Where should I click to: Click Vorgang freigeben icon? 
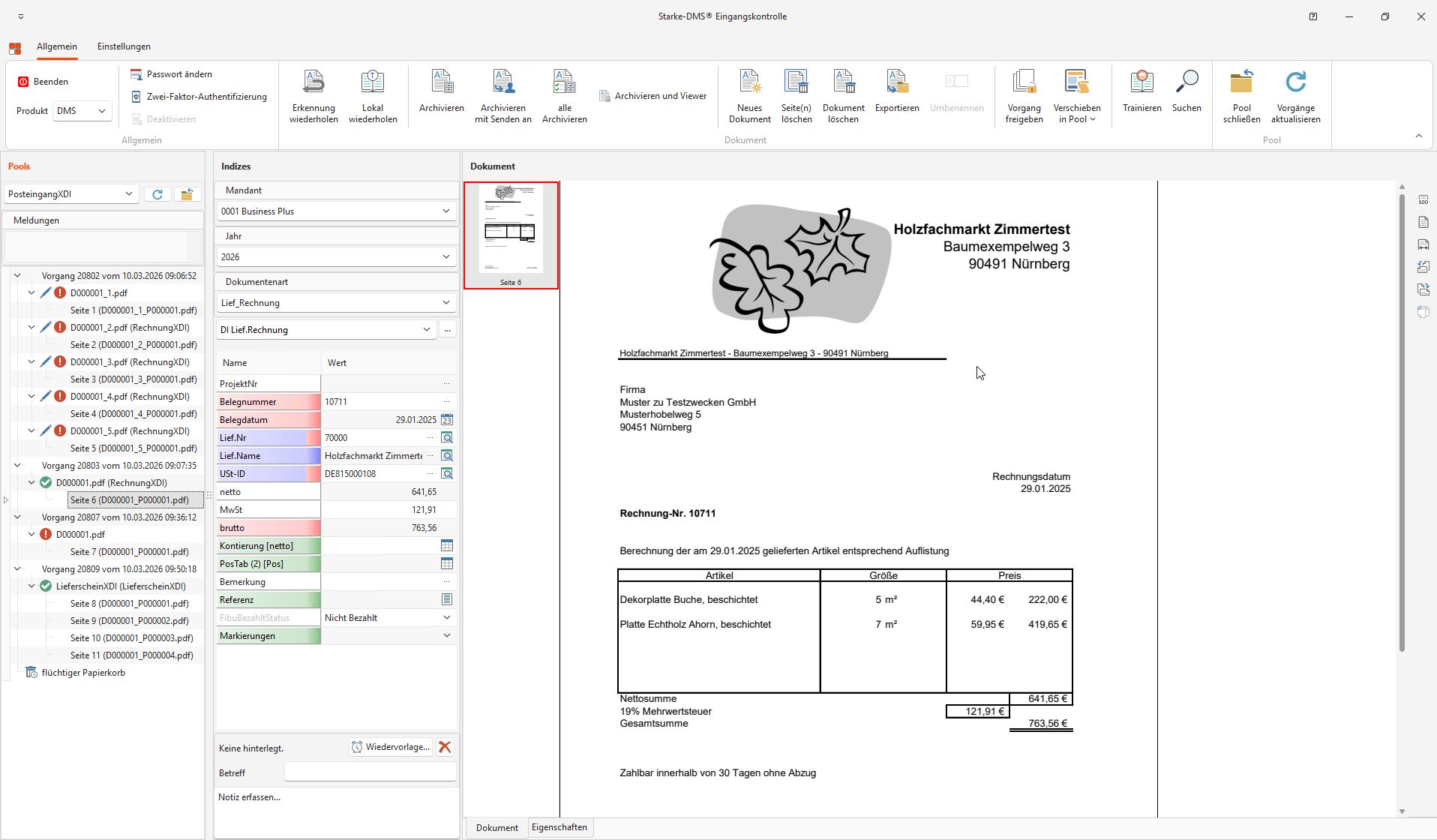[x=1024, y=82]
